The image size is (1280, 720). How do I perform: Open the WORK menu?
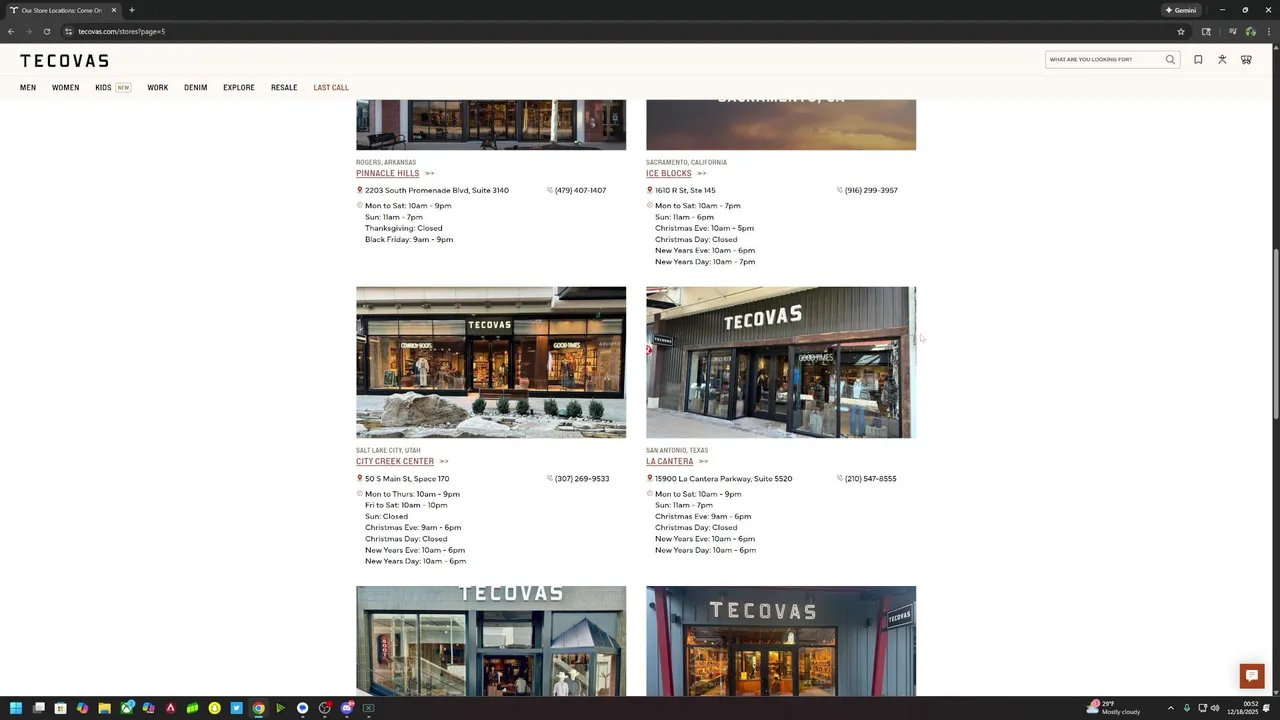[158, 88]
